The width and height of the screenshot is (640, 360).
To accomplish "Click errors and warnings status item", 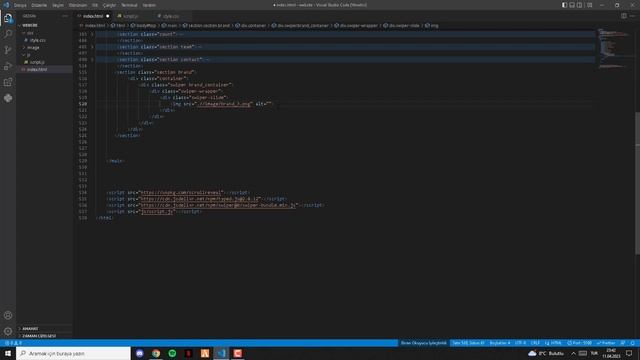I will 13,343.
